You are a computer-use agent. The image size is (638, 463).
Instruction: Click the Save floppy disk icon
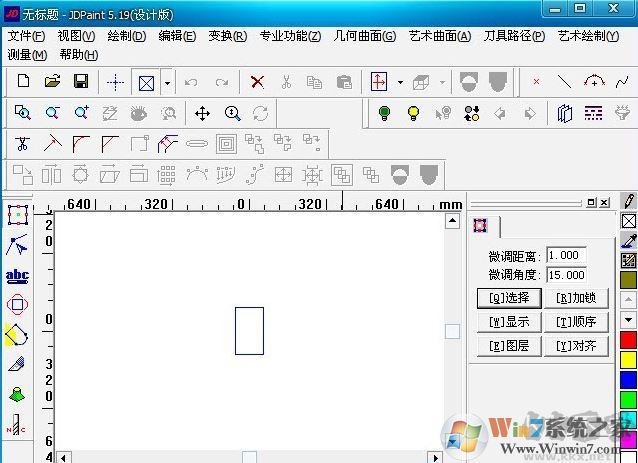(x=81, y=81)
